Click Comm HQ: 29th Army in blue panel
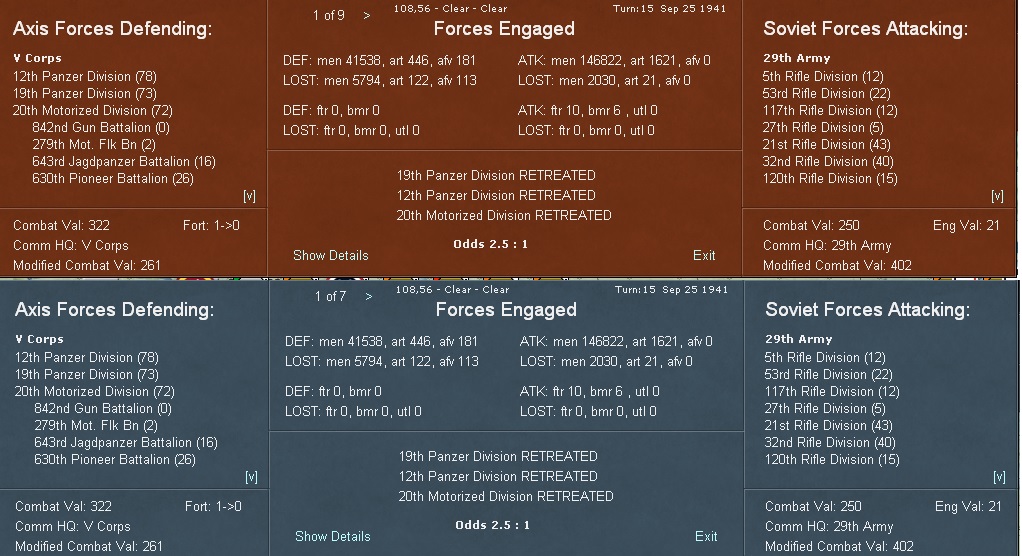This screenshot has height=556, width=1022. coord(829,526)
